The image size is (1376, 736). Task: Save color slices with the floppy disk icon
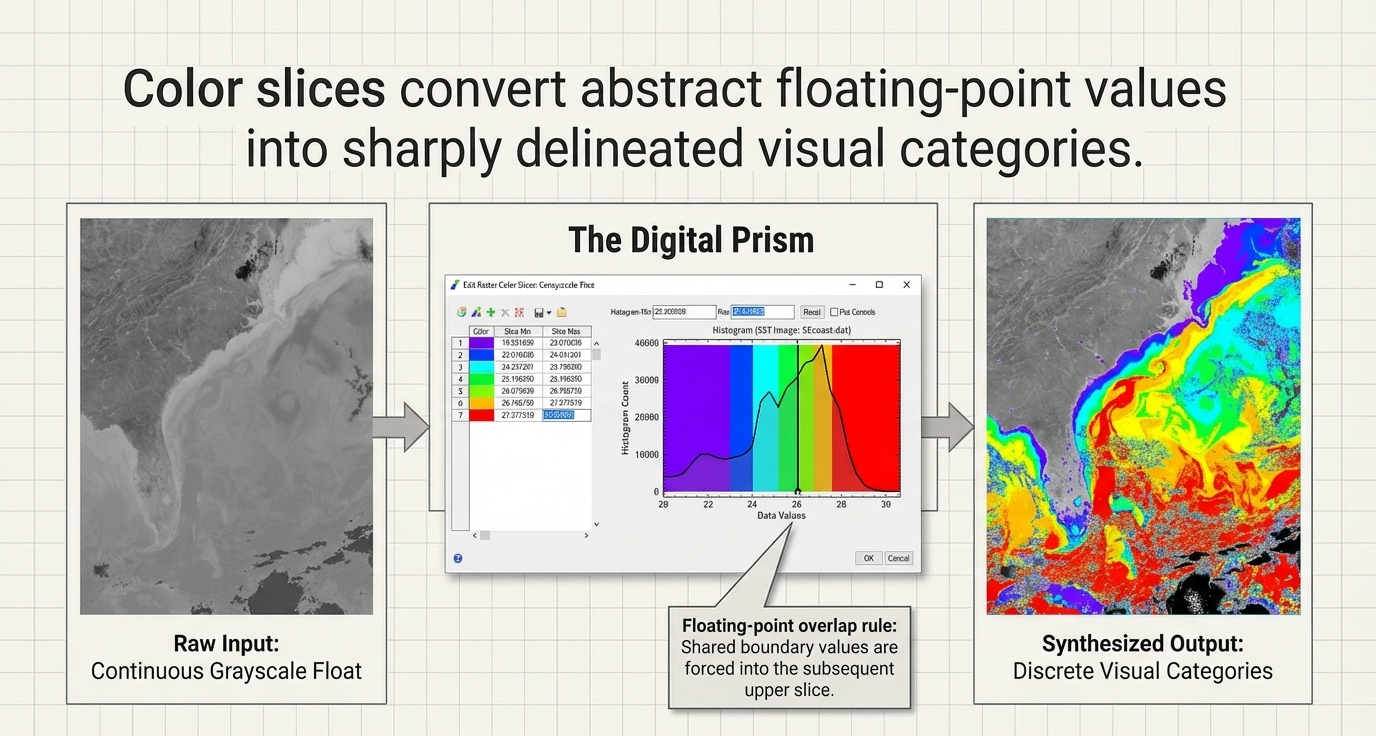click(539, 313)
